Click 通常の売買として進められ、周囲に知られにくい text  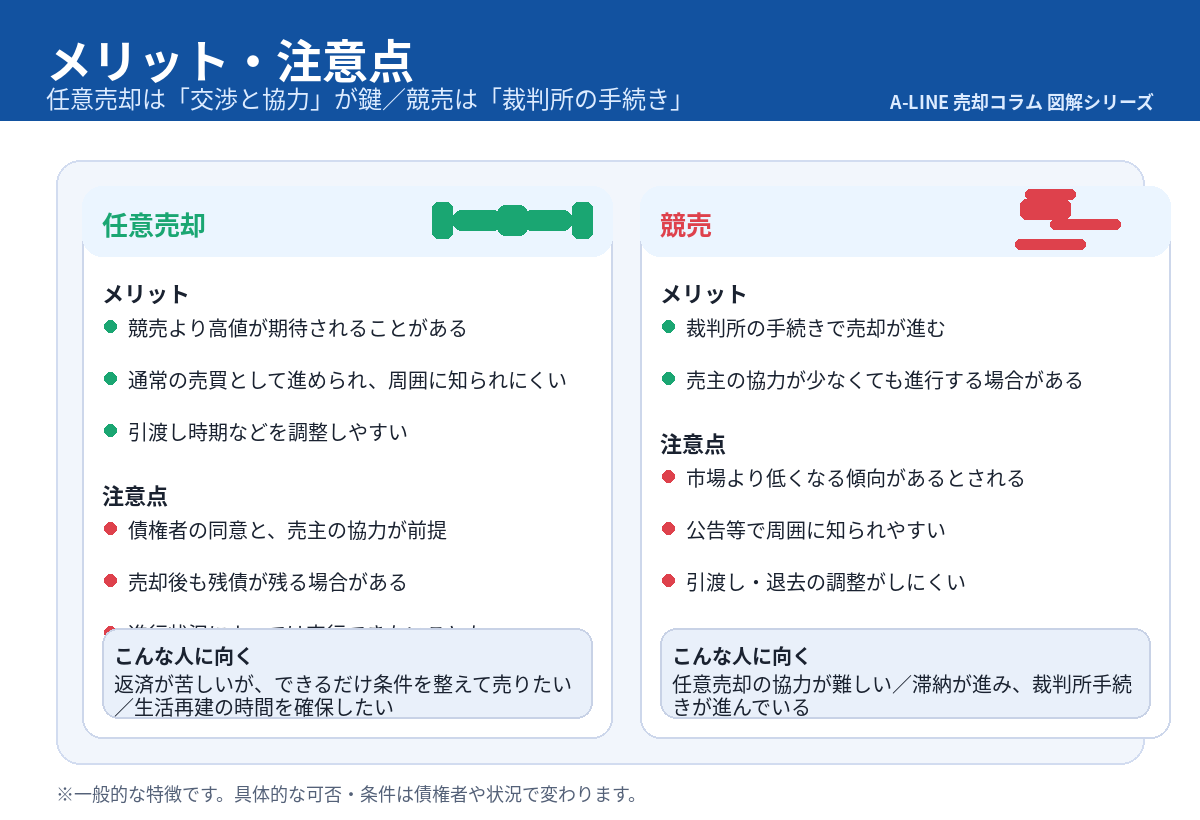(x=347, y=380)
